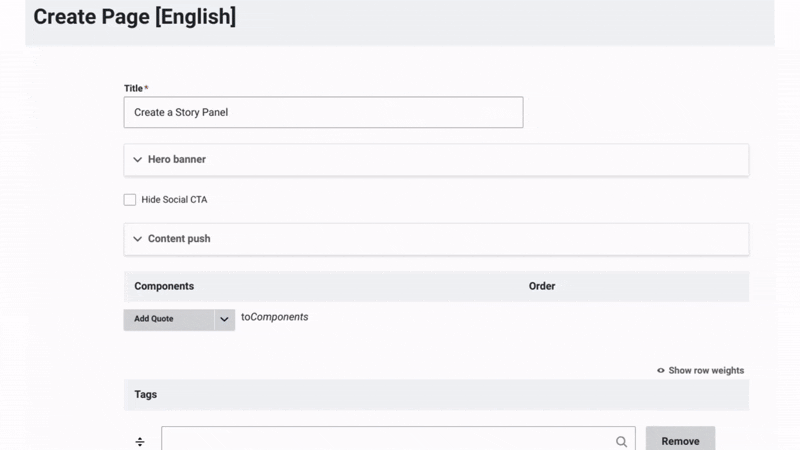The height and width of the screenshot is (450, 800).
Task: Click the search magnifier icon in Tags field
Action: 621,441
